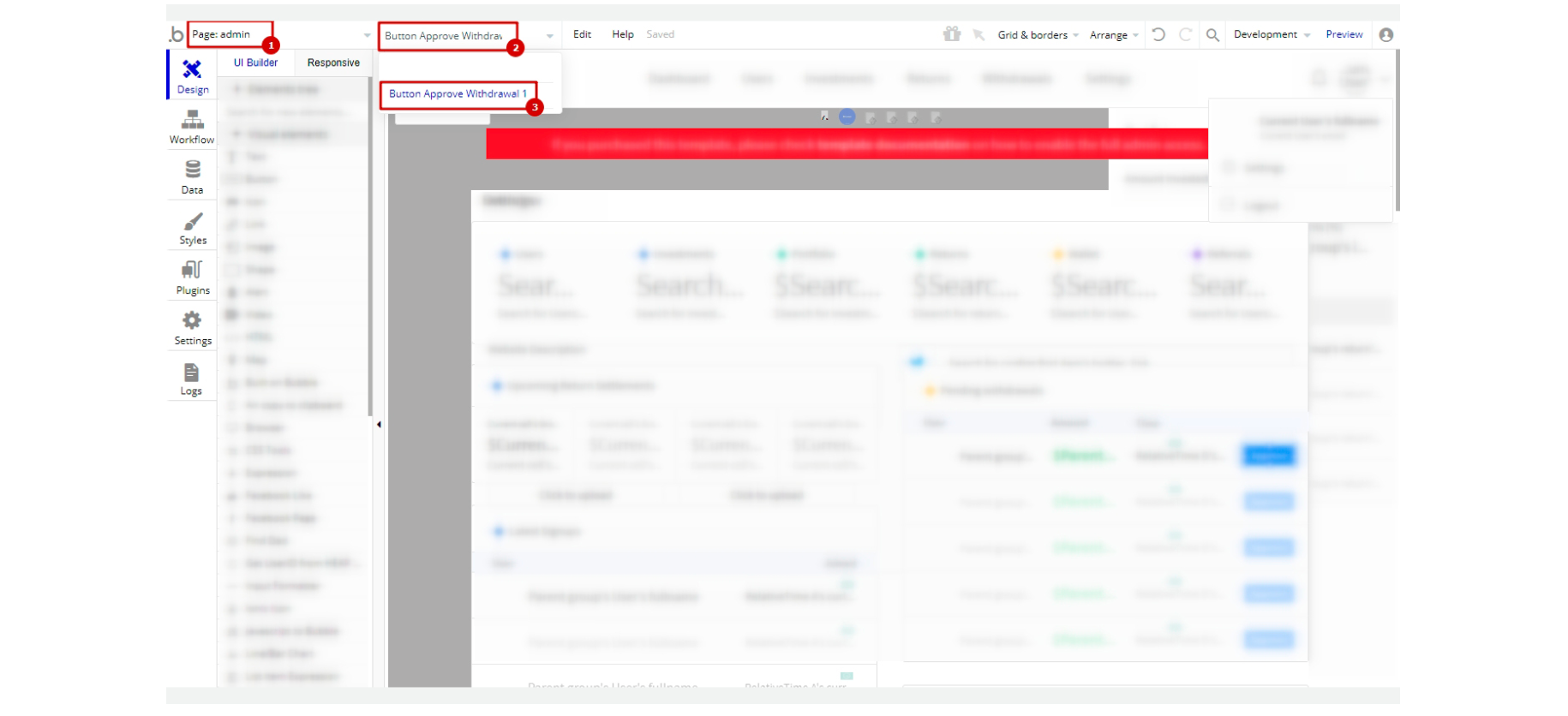Click the editor vertical scrollbar
This screenshot has height=716, width=1568.
[x=1397, y=130]
